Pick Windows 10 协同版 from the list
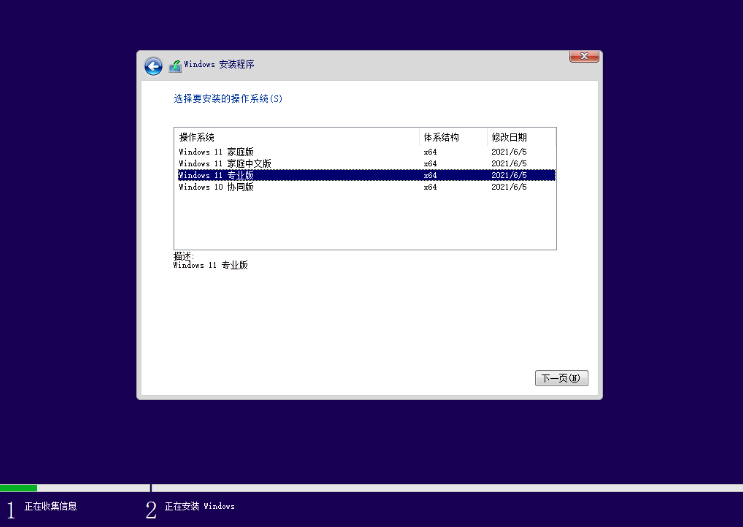The height and width of the screenshot is (527, 743). point(216,187)
